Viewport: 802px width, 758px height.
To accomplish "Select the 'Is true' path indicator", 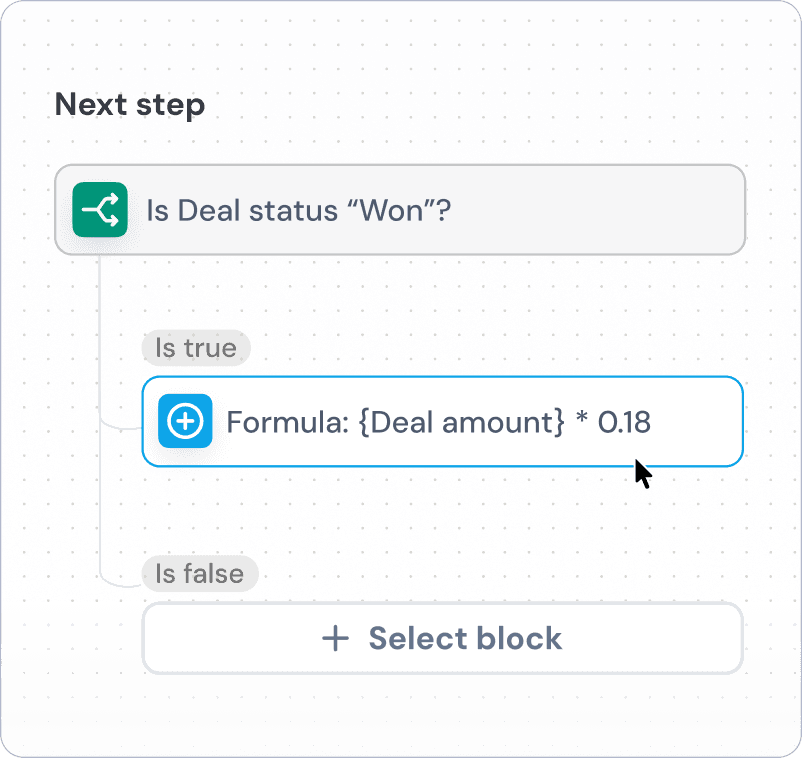I will click(195, 348).
